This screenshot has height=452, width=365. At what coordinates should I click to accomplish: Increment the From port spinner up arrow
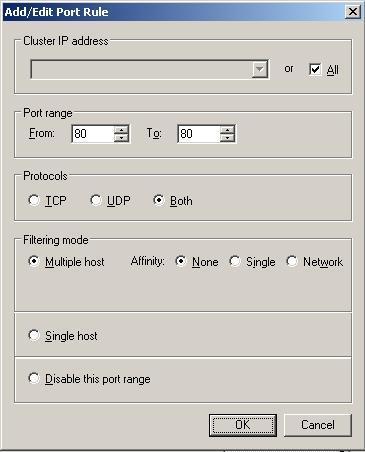(121, 130)
